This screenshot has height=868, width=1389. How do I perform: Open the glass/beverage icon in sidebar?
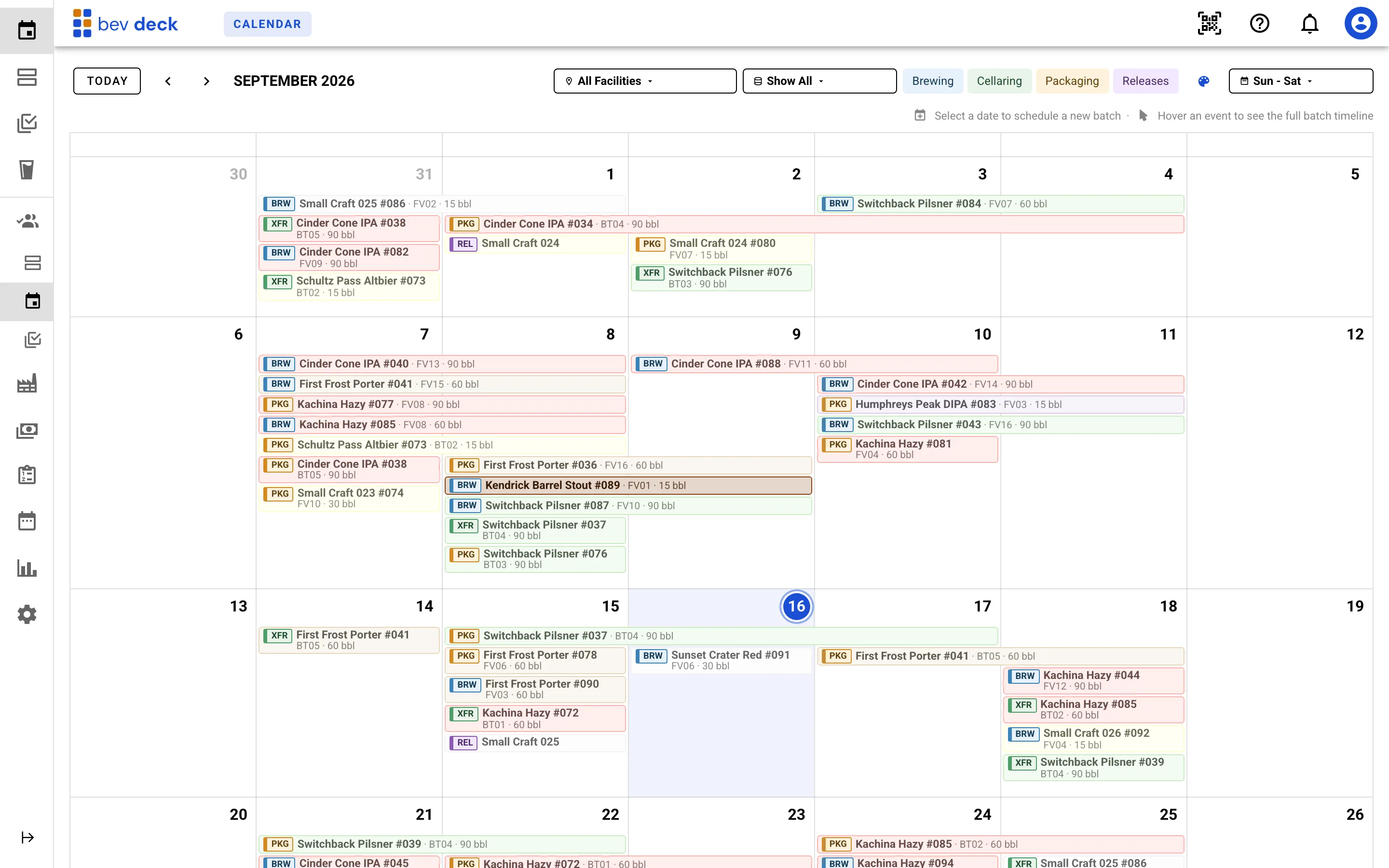coord(27,169)
